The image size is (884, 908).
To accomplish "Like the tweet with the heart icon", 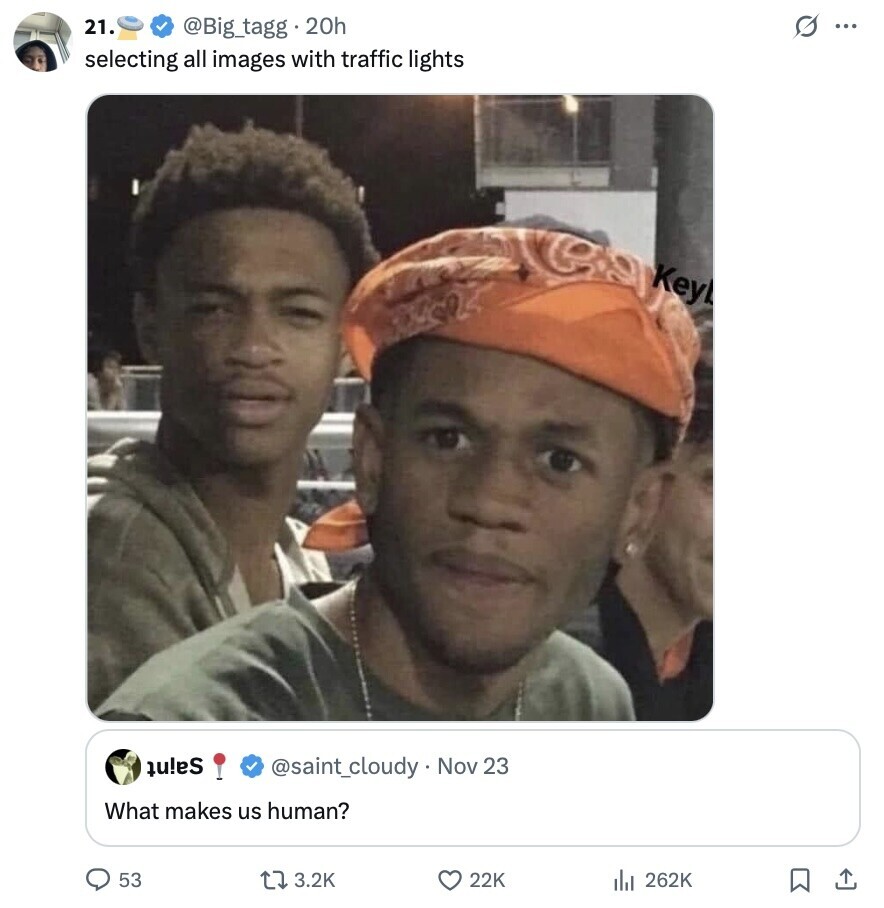I will pyautogui.click(x=450, y=880).
